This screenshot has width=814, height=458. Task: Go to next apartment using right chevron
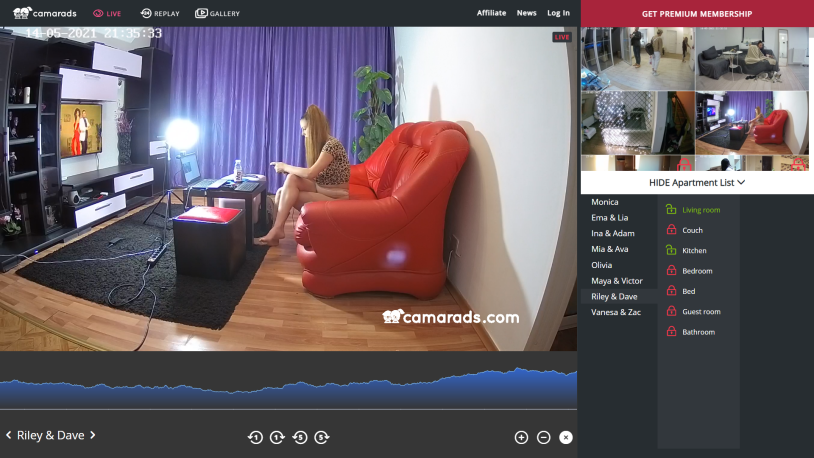click(93, 435)
